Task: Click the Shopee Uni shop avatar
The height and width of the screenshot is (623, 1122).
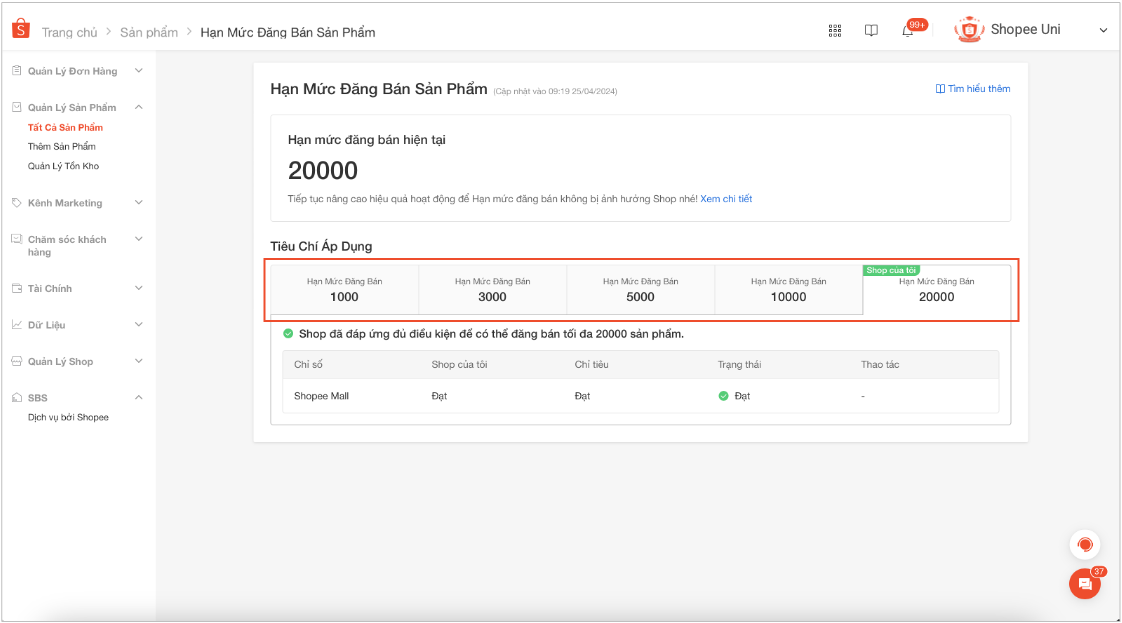Action: click(x=969, y=30)
